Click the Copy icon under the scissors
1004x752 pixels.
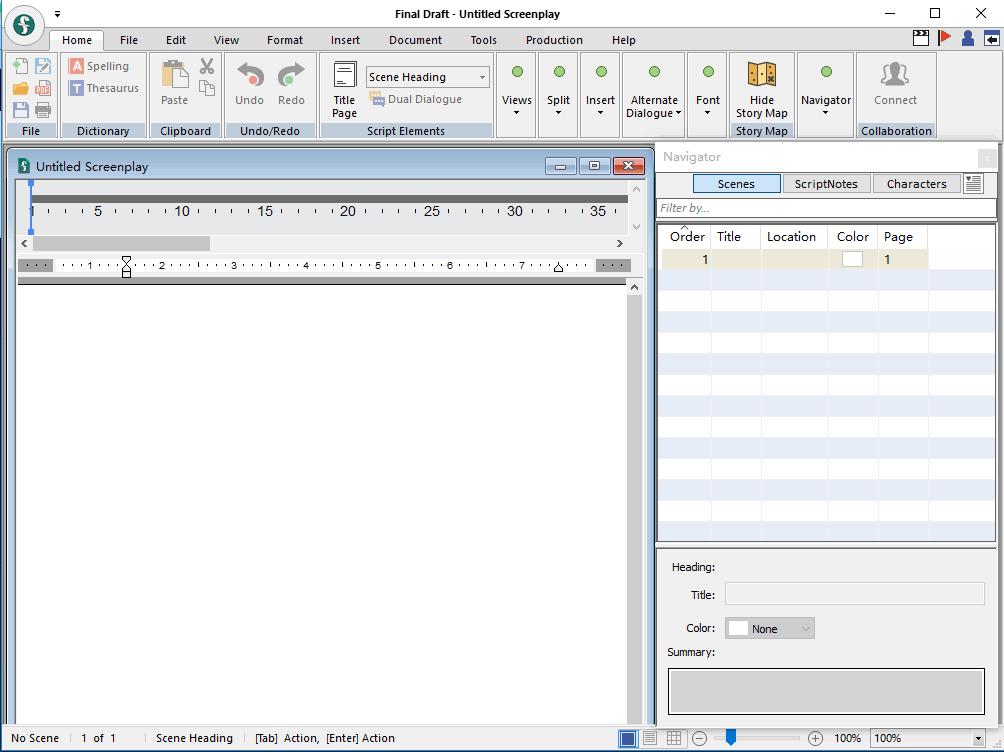pyautogui.click(x=207, y=88)
